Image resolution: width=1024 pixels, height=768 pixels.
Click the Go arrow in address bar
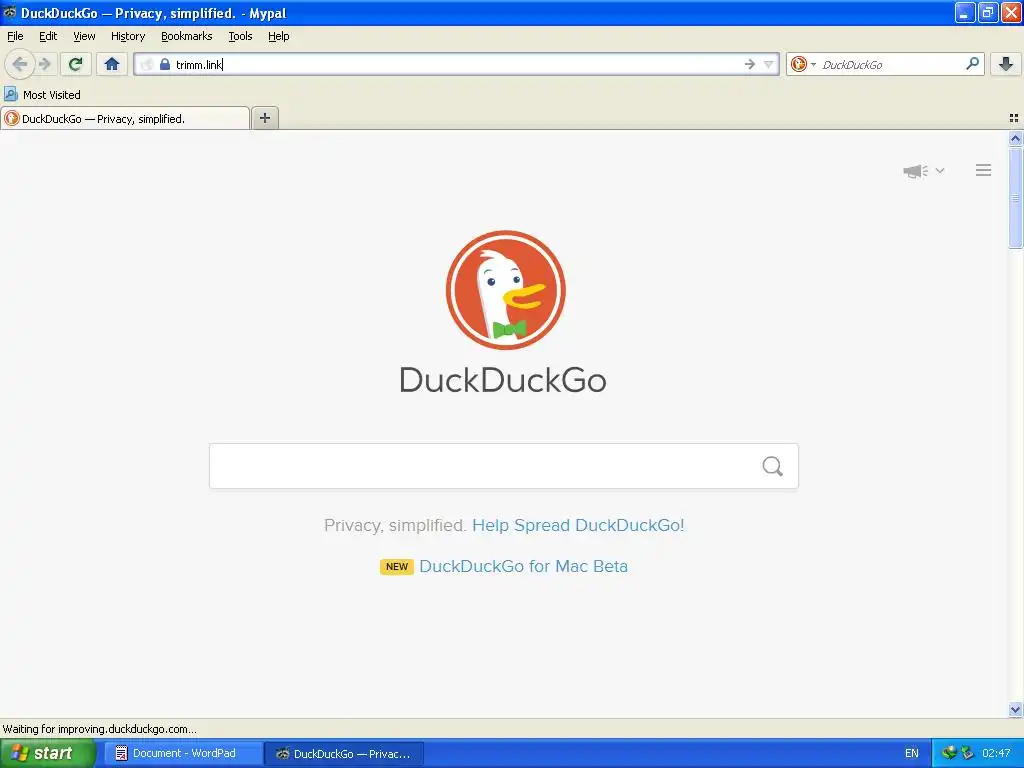750,64
